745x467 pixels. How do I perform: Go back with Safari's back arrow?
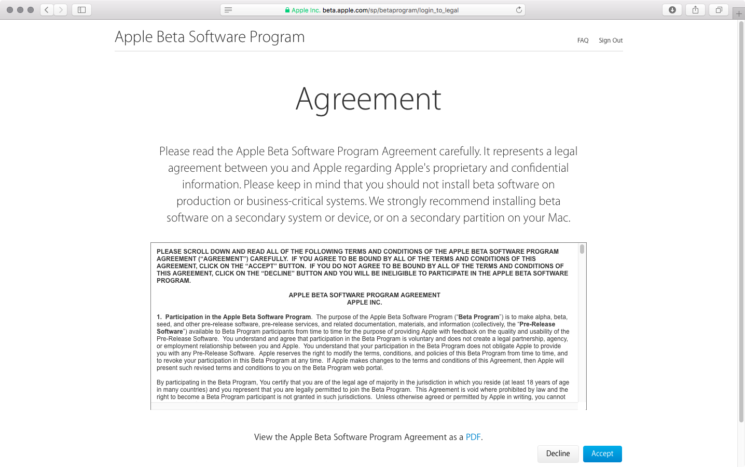(47, 10)
